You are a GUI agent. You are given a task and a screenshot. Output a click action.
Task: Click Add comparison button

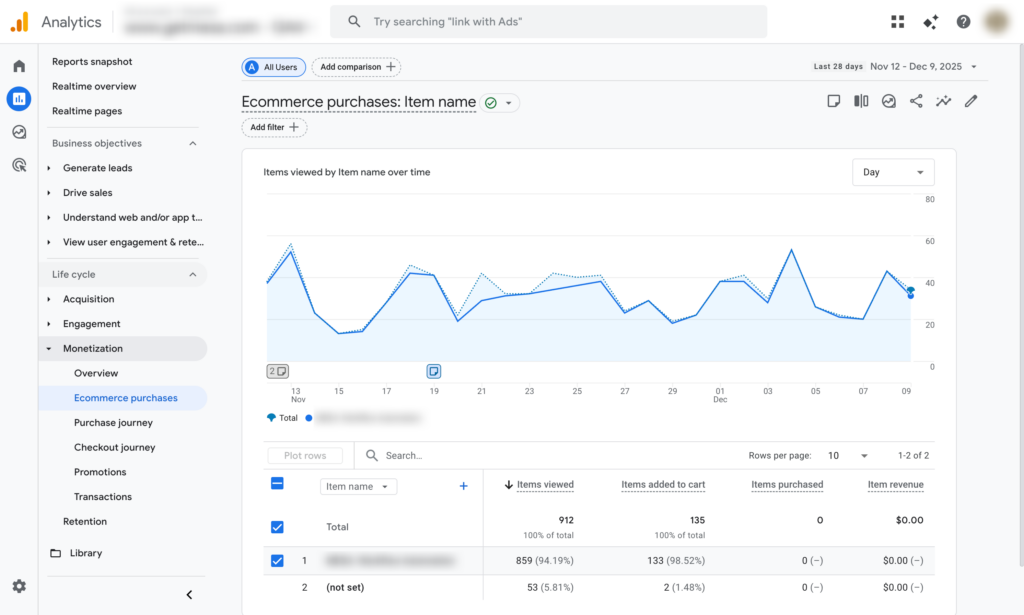[357, 67]
